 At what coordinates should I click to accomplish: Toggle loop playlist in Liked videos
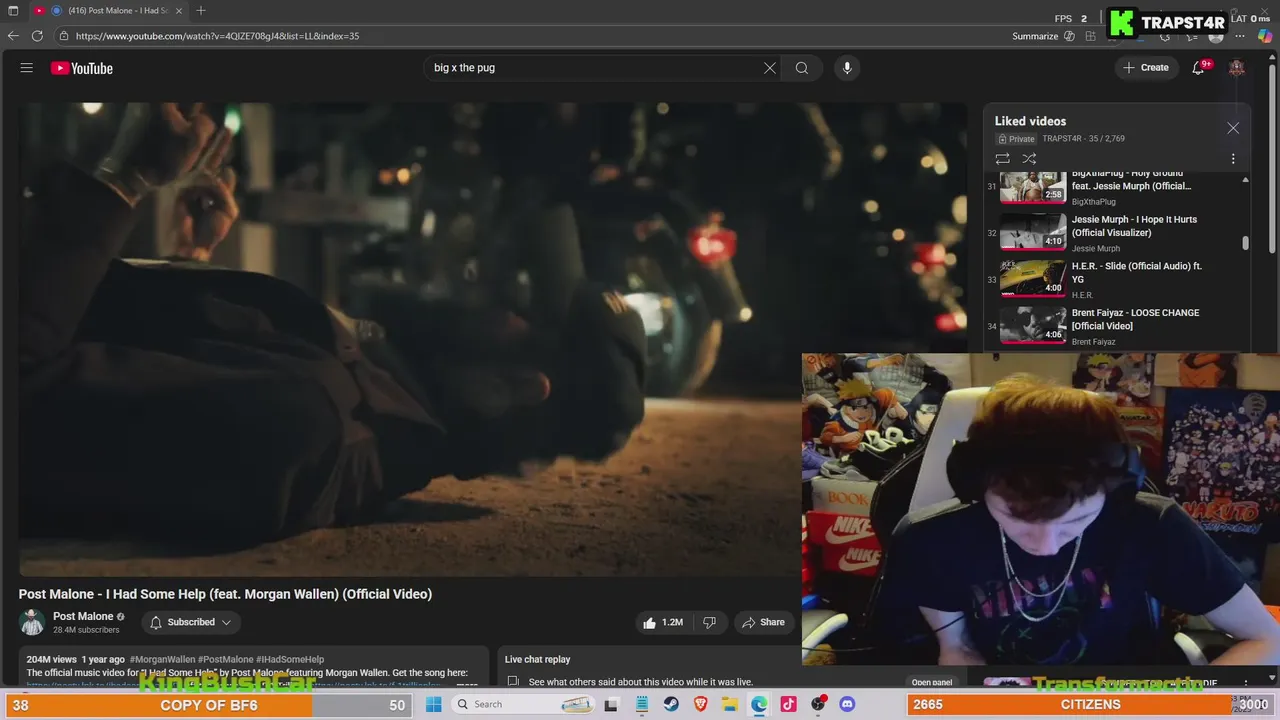1002,159
